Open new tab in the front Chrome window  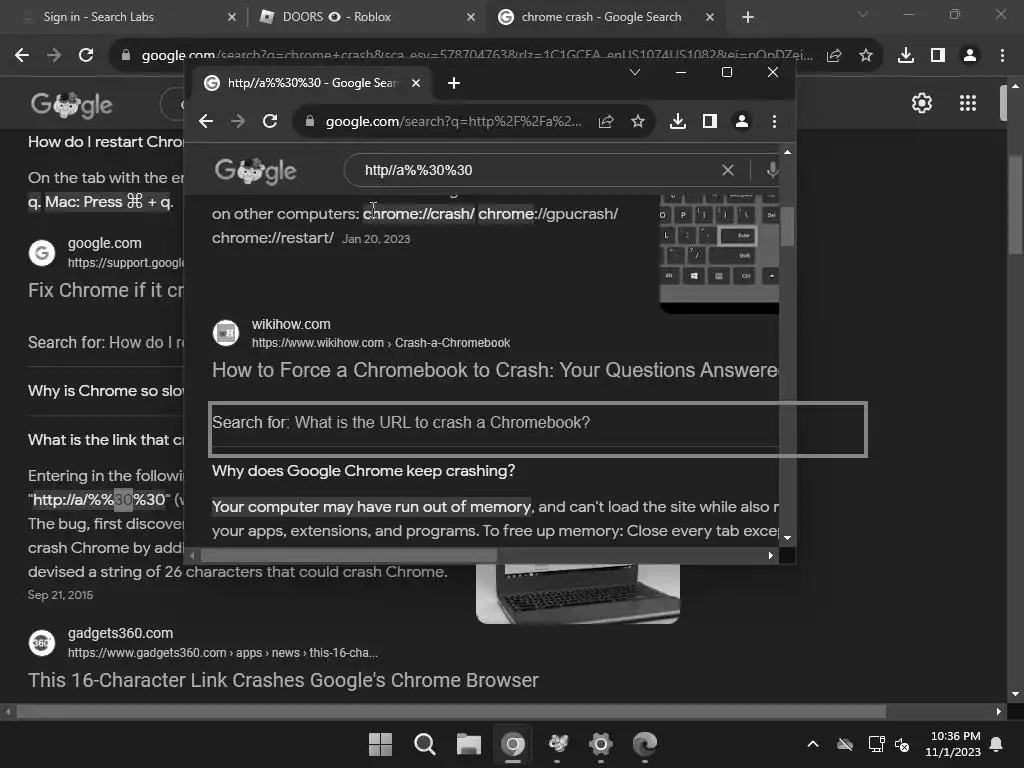click(454, 83)
